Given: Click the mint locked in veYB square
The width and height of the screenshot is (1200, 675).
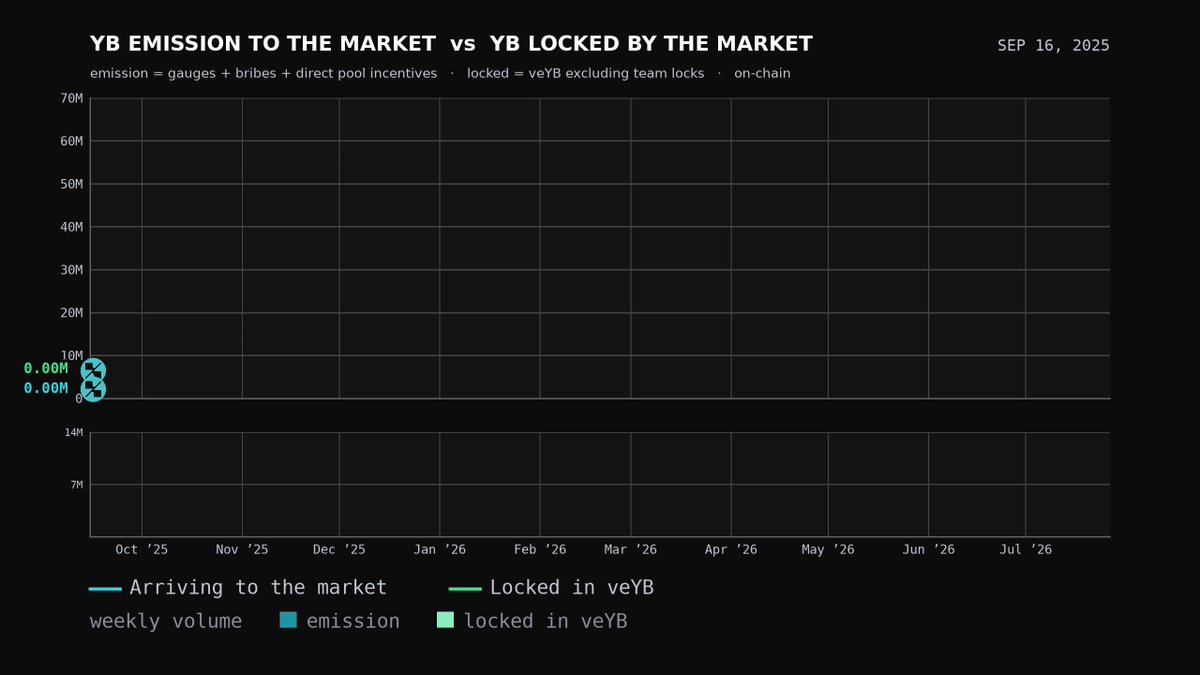Looking at the screenshot, I should [446, 620].
